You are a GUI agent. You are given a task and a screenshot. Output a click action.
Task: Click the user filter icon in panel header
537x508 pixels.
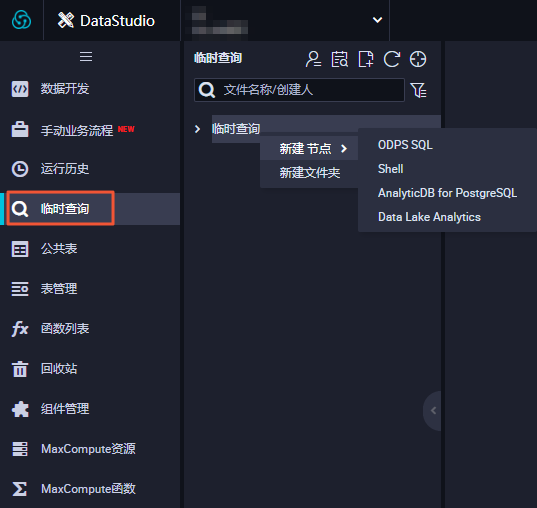[313, 59]
